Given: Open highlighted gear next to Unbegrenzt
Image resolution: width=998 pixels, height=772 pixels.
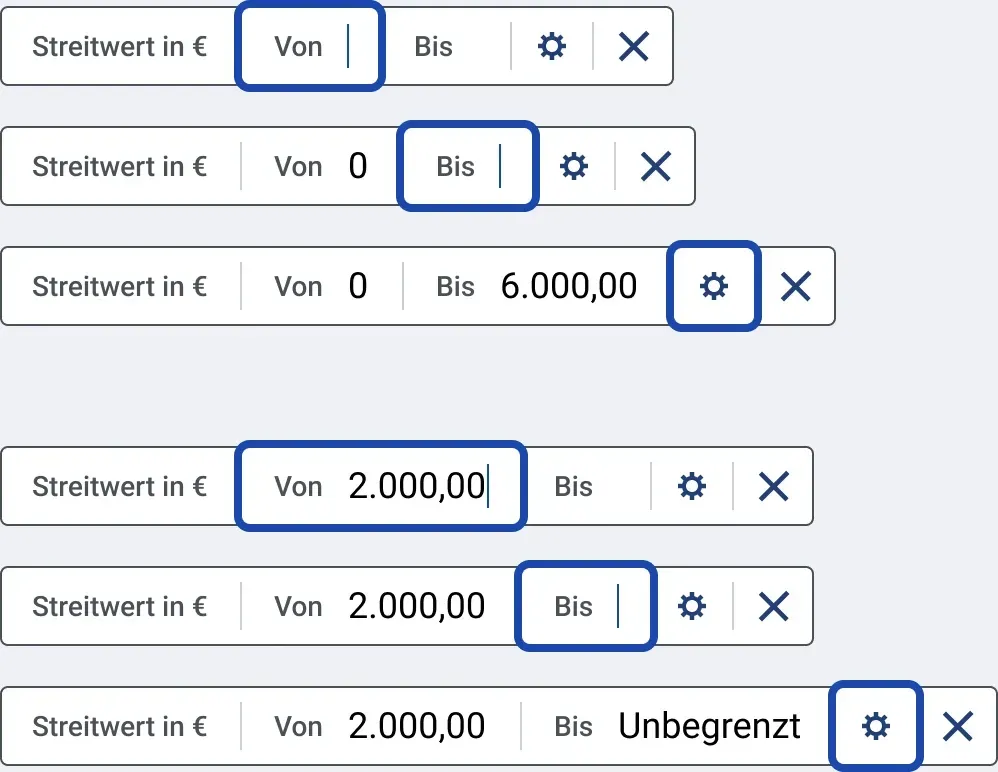Looking at the screenshot, I should [x=876, y=726].
